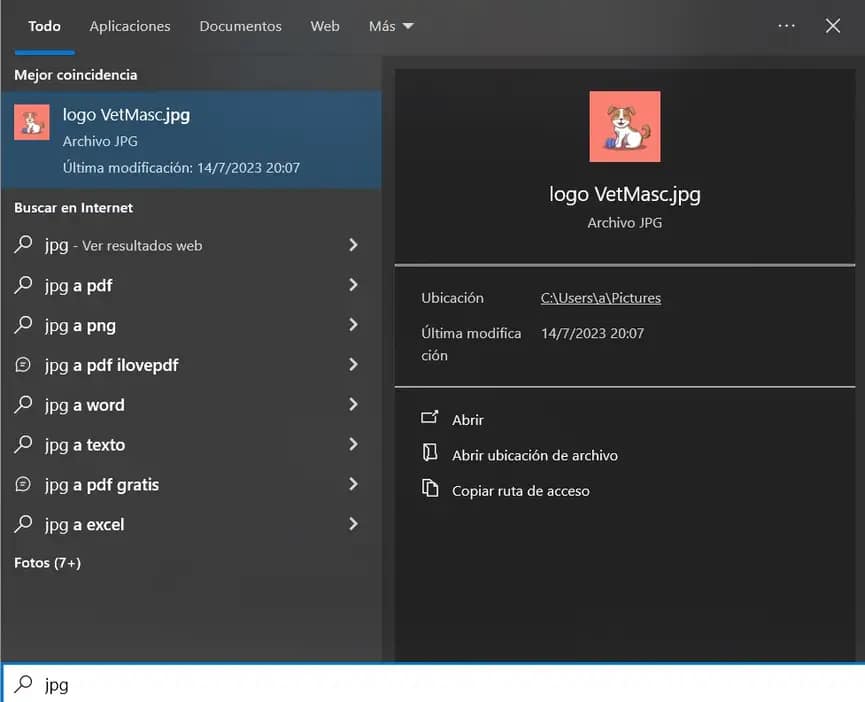This screenshot has width=865, height=702.
Task: Click the copy icon for "Copiar ruta de acceso"
Action: (x=431, y=491)
